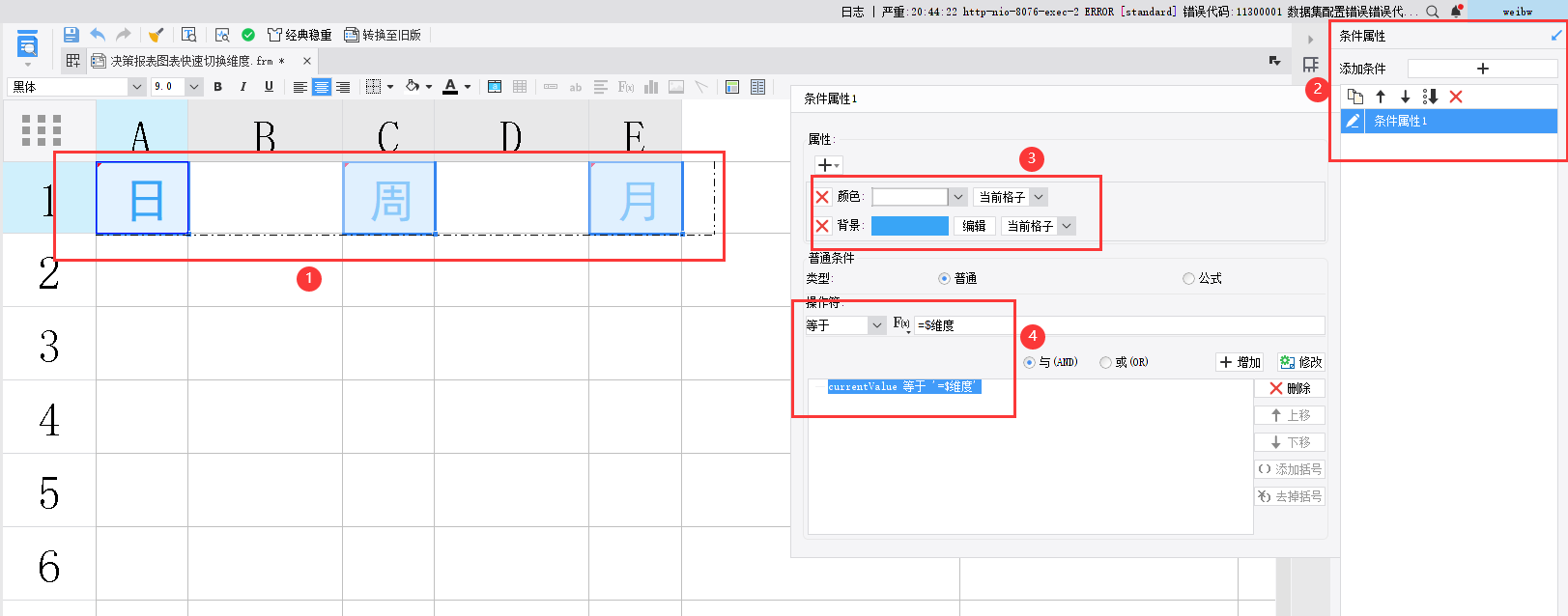This screenshot has height=616, width=1568.
Task: Select cell A1 containing 日
Action: coord(142,198)
